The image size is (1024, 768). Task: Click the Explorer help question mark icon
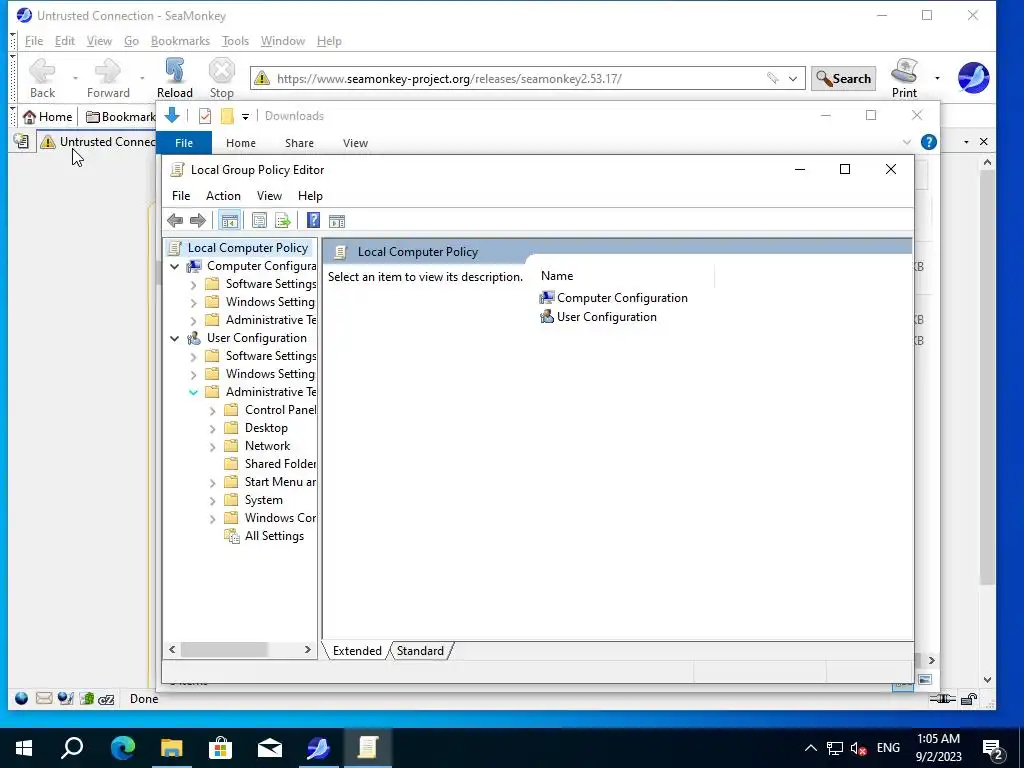coord(929,142)
